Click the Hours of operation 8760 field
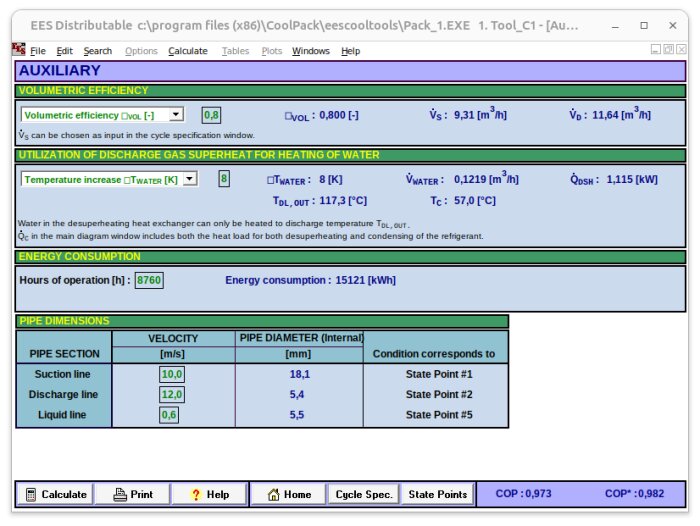700x526 pixels. pyautogui.click(x=149, y=280)
